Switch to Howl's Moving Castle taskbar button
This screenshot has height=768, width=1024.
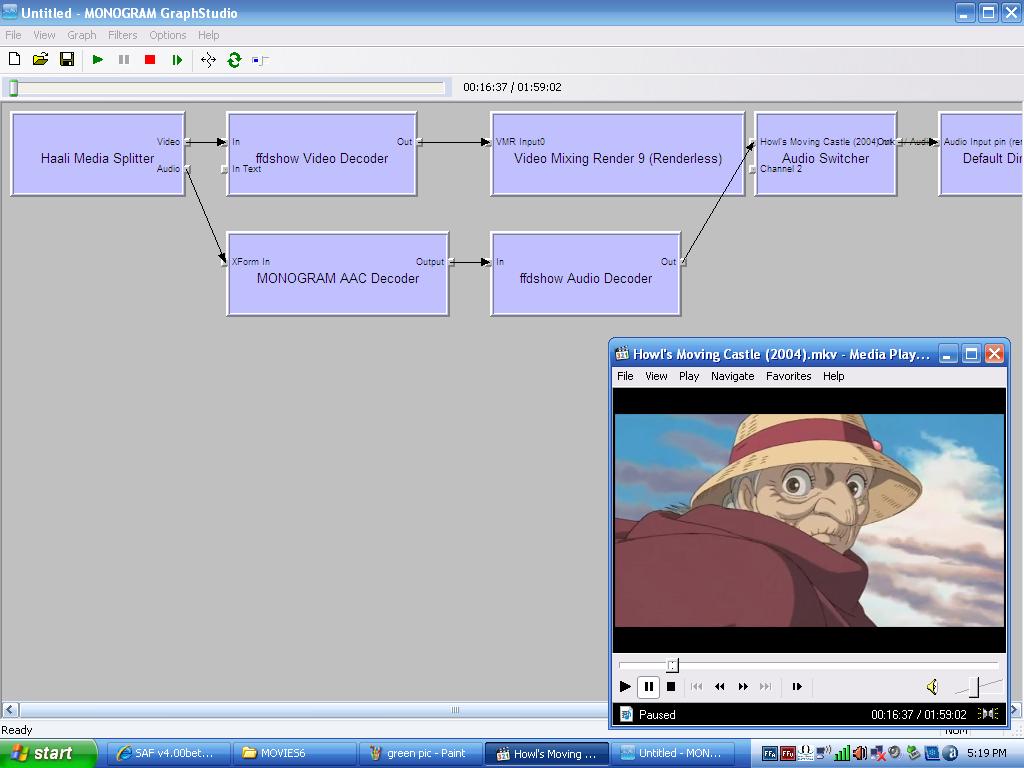pyautogui.click(x=547, y=754)
